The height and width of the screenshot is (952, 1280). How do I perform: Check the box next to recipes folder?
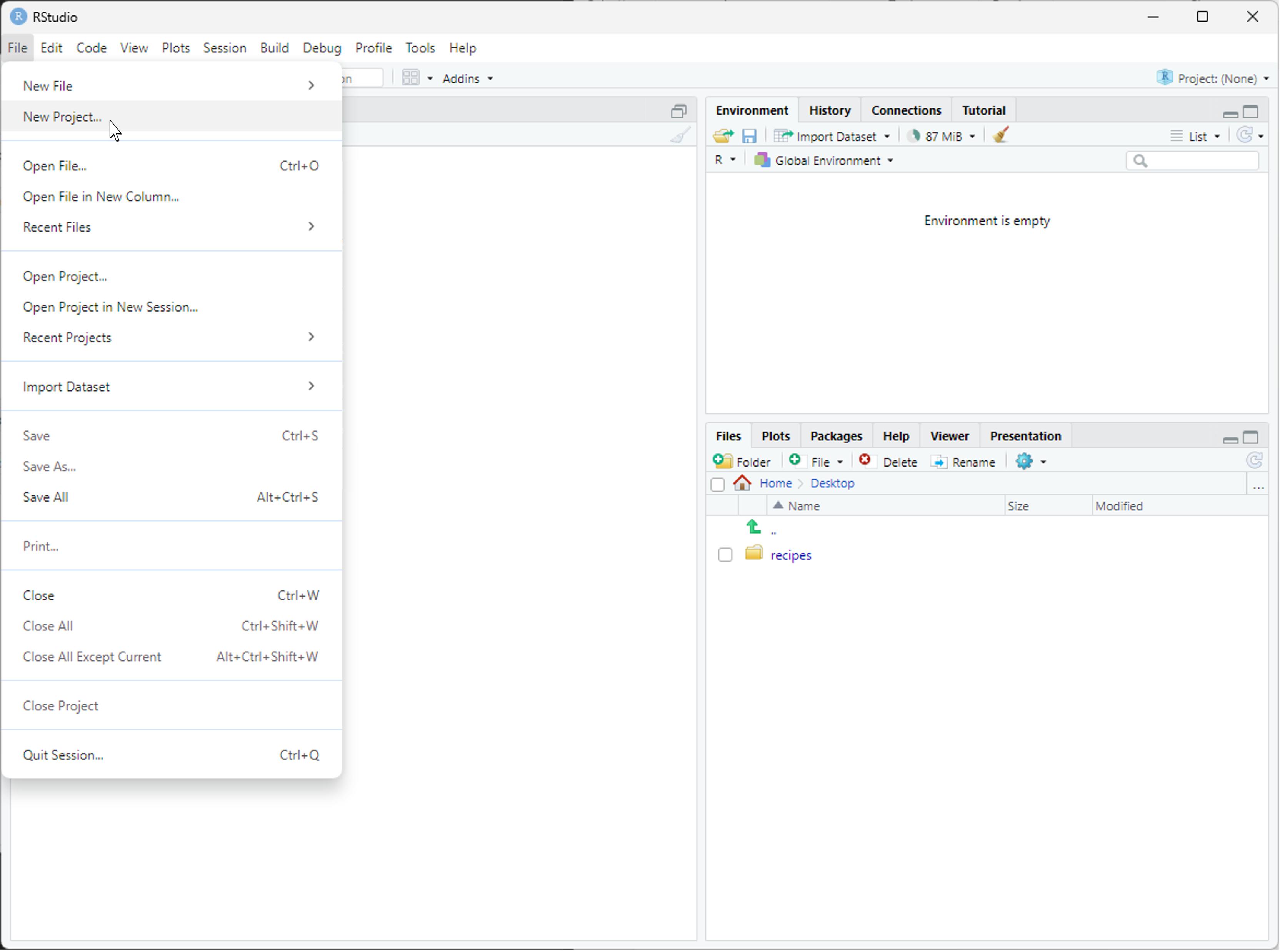click(x=725, y=554)
